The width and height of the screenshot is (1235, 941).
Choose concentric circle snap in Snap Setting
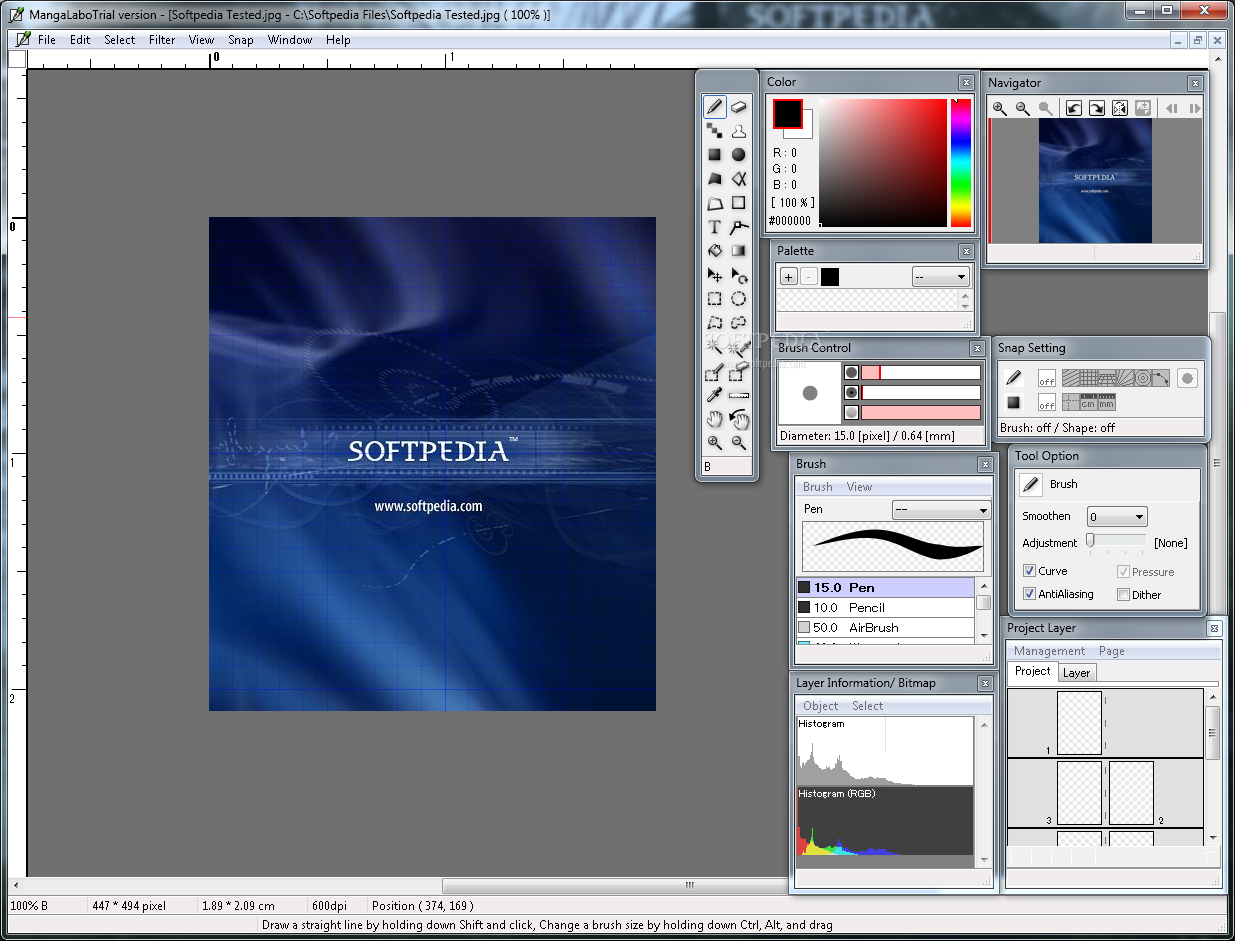click(1142, 378)
